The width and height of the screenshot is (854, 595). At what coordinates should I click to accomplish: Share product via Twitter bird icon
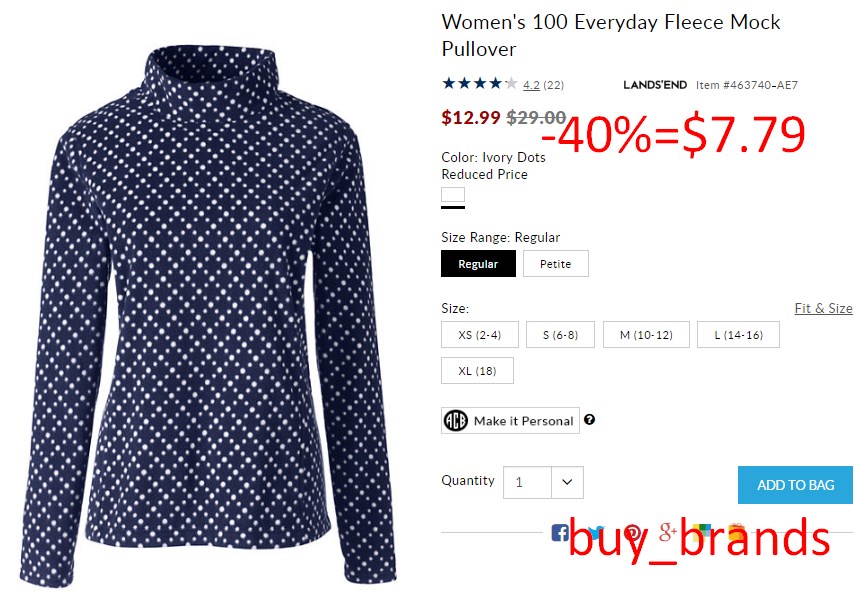(x=596, y=532)
